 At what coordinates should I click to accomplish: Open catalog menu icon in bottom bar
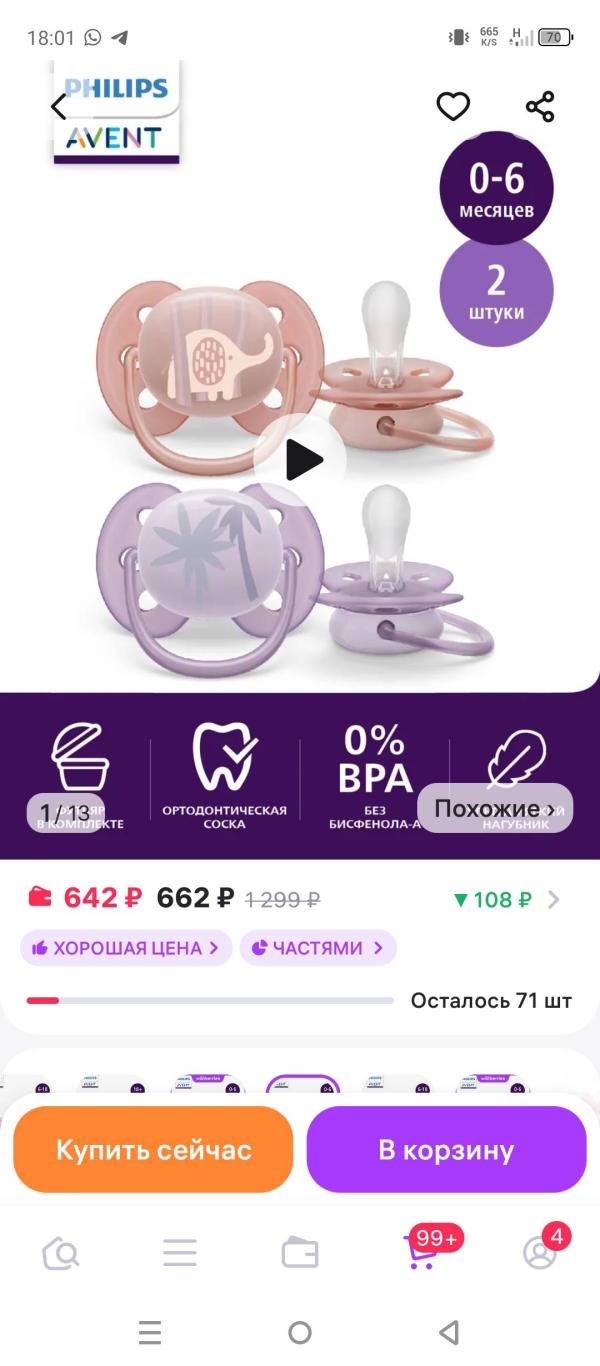180,1253
